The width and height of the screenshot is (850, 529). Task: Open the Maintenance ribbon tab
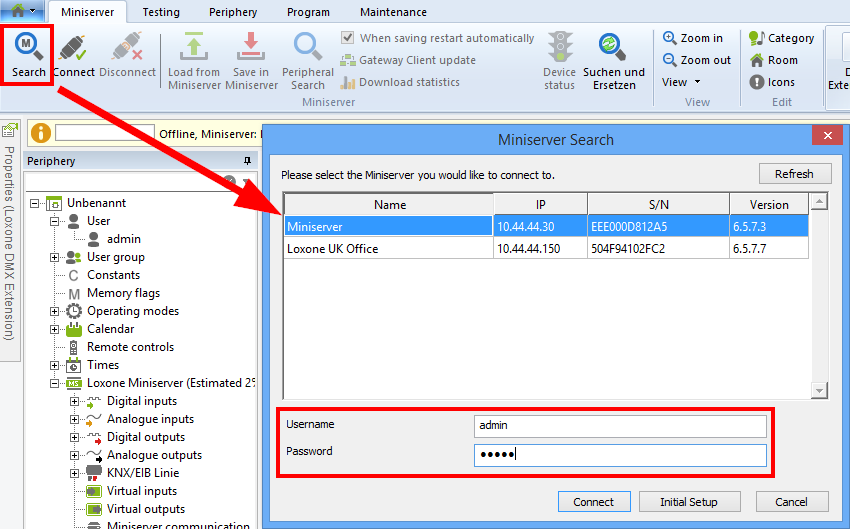click(x=393, y=12)
